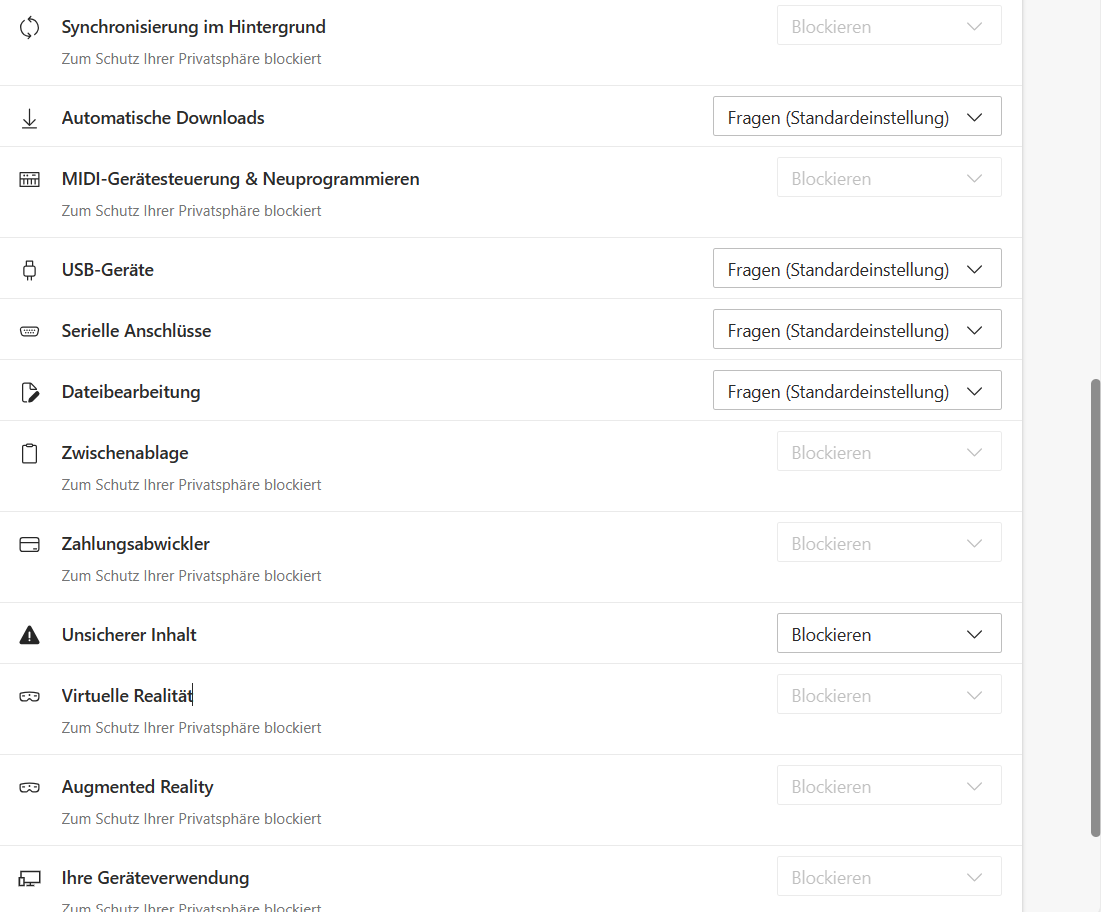This screenshot has width=1101, height=912.
Task: Click the Dateibearbeitung file edit icon
Action: (x=30, y=392)
